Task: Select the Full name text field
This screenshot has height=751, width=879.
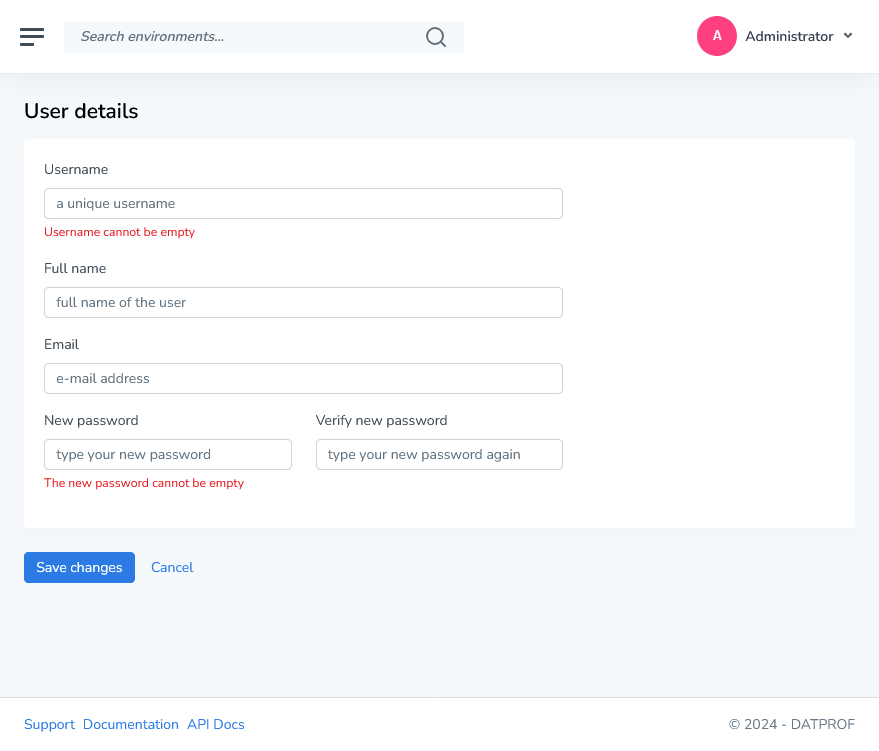Action: pos(303,303)
